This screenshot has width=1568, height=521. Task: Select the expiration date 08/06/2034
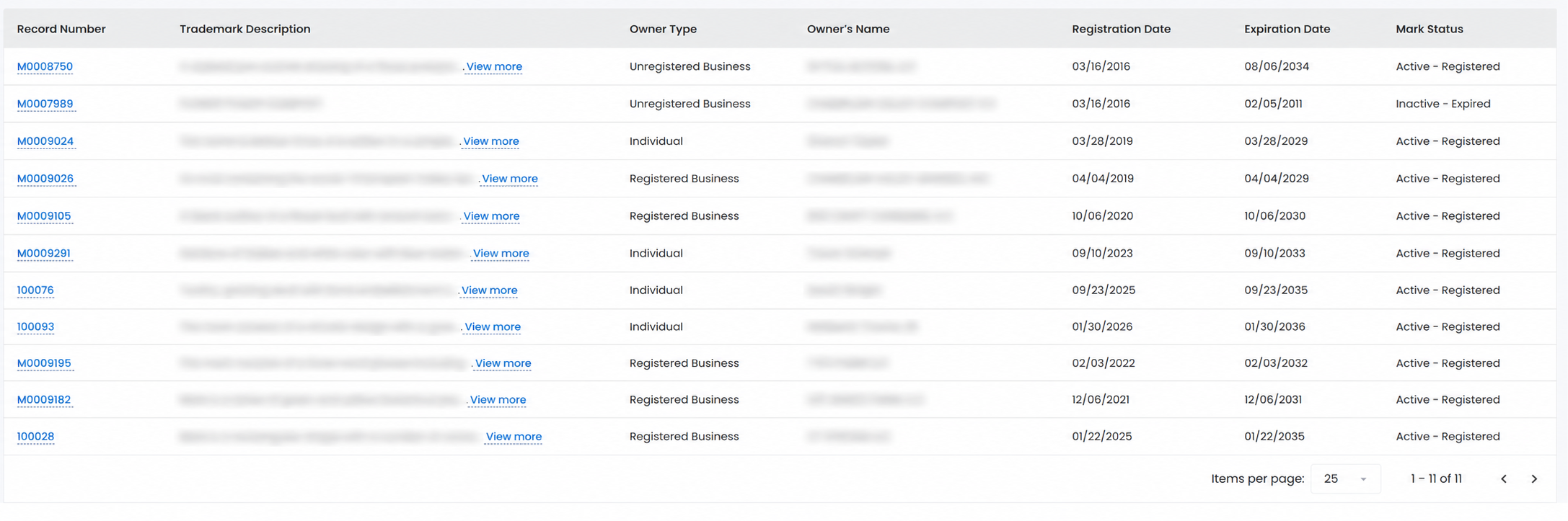pos(1277,66)
